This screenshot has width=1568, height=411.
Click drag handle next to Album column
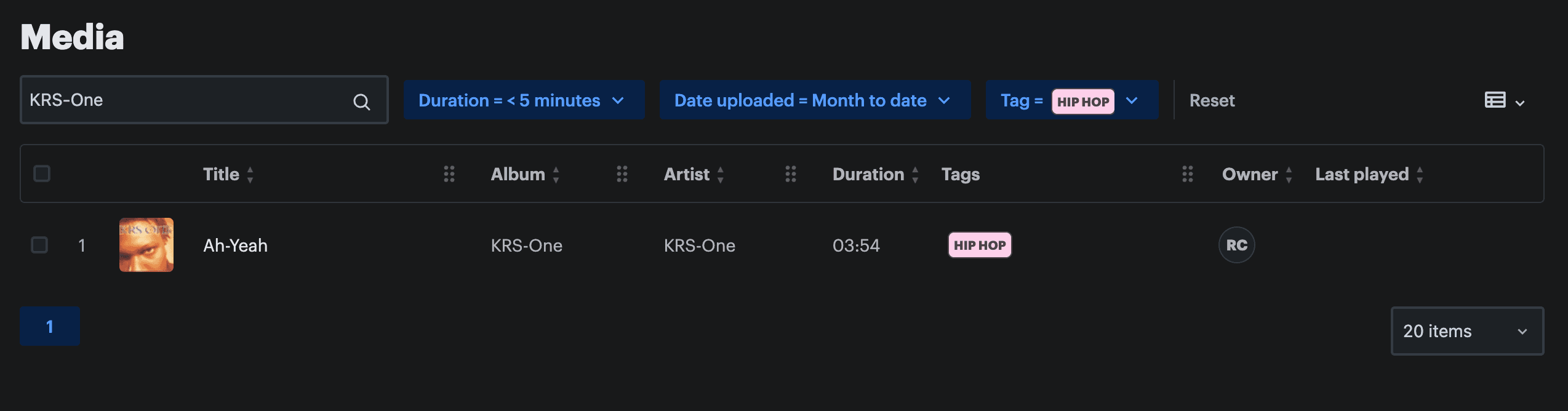[622, 174]
